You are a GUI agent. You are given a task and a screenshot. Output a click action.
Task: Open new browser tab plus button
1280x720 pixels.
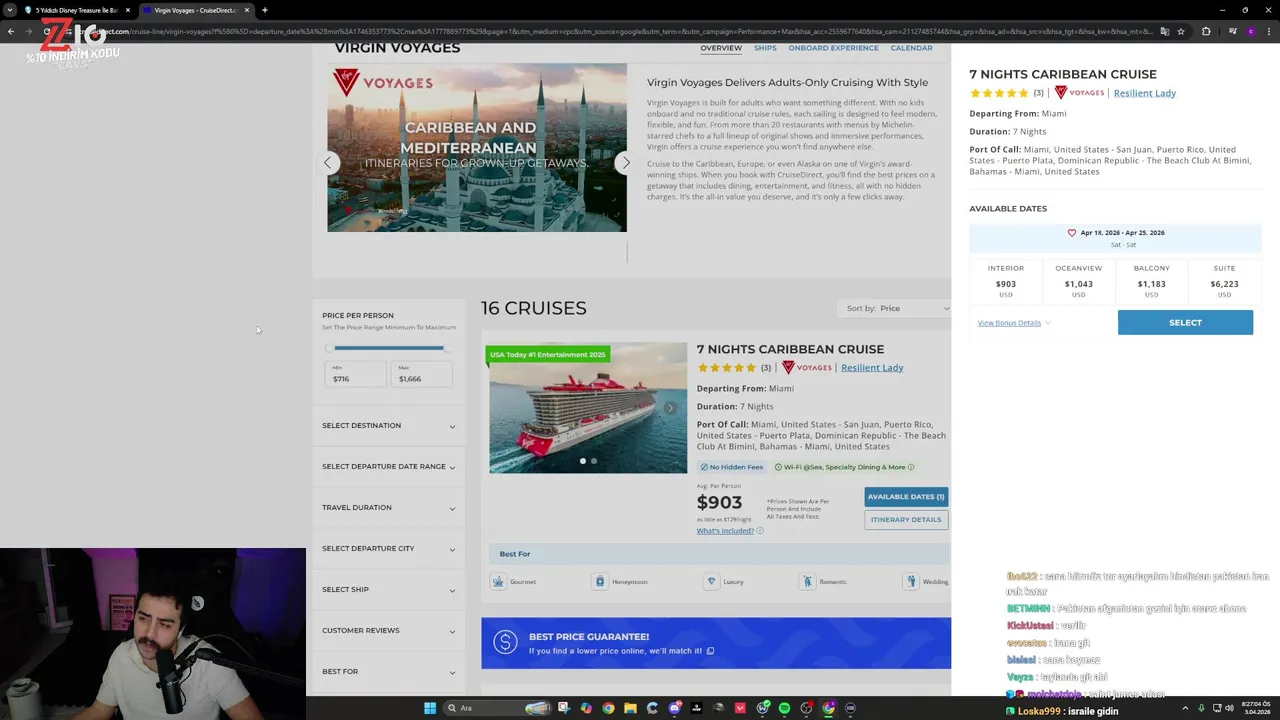pos(264,10)
